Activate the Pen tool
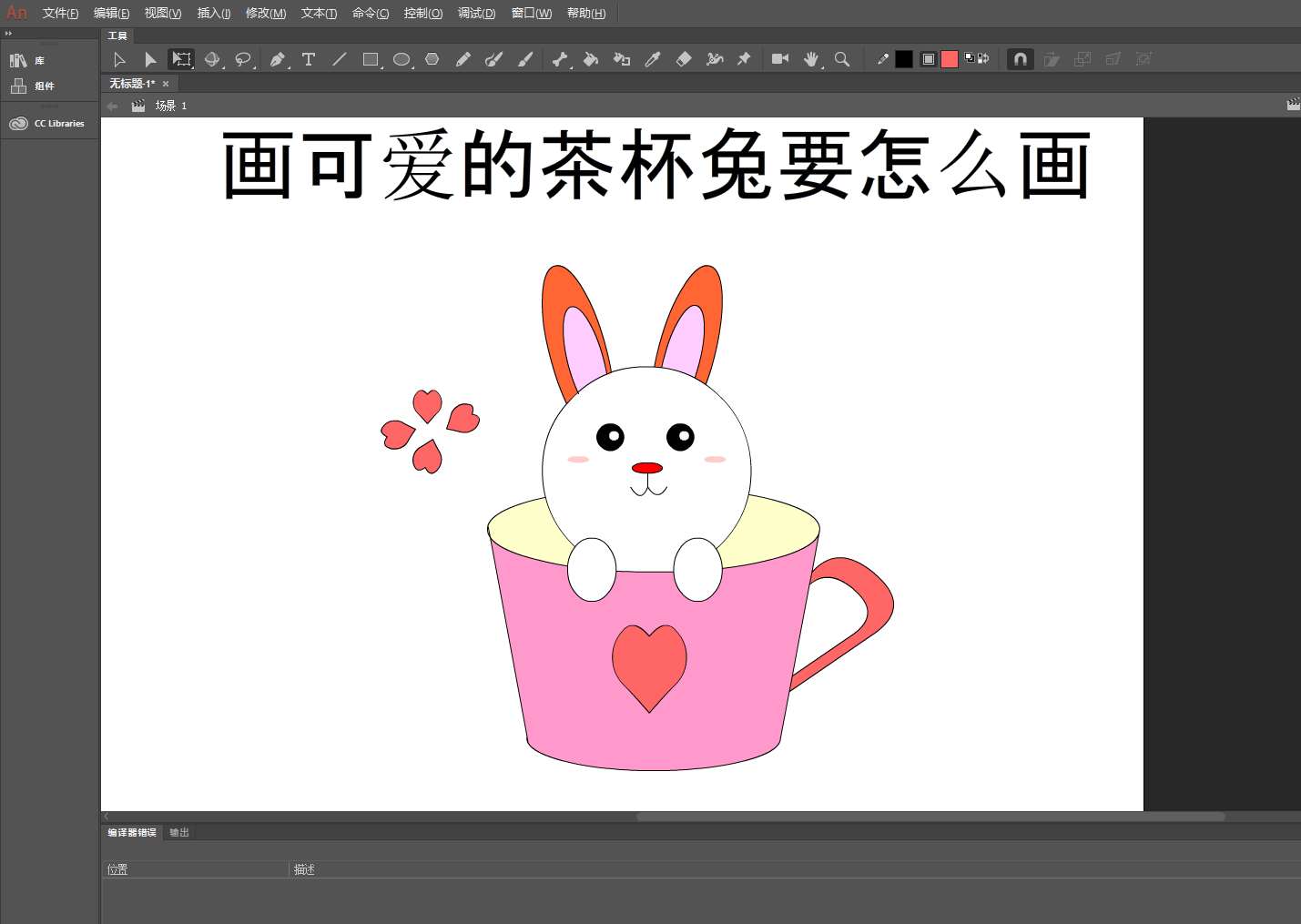The height and width of the screenshot is (924, 1301). pyautogui.click(x=278, y=59)
